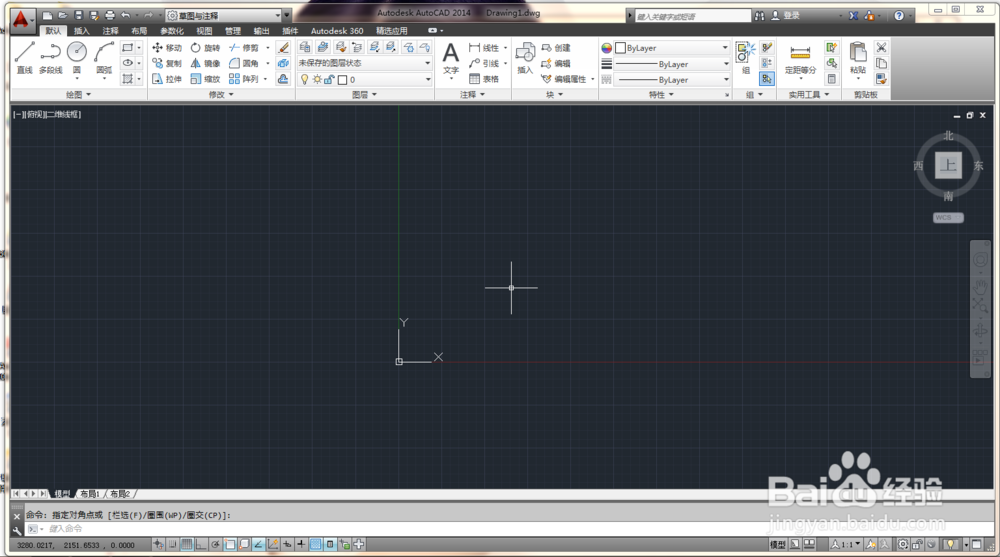Open the 未保存的图层状态 layer state dropdown
The image size is (1000, 557).
[365, 63]
